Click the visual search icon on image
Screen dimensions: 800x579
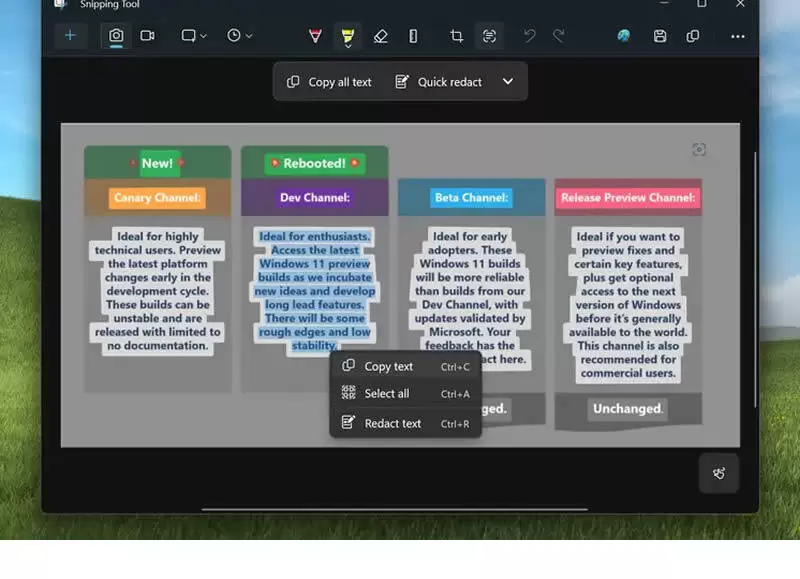(699, 149)
